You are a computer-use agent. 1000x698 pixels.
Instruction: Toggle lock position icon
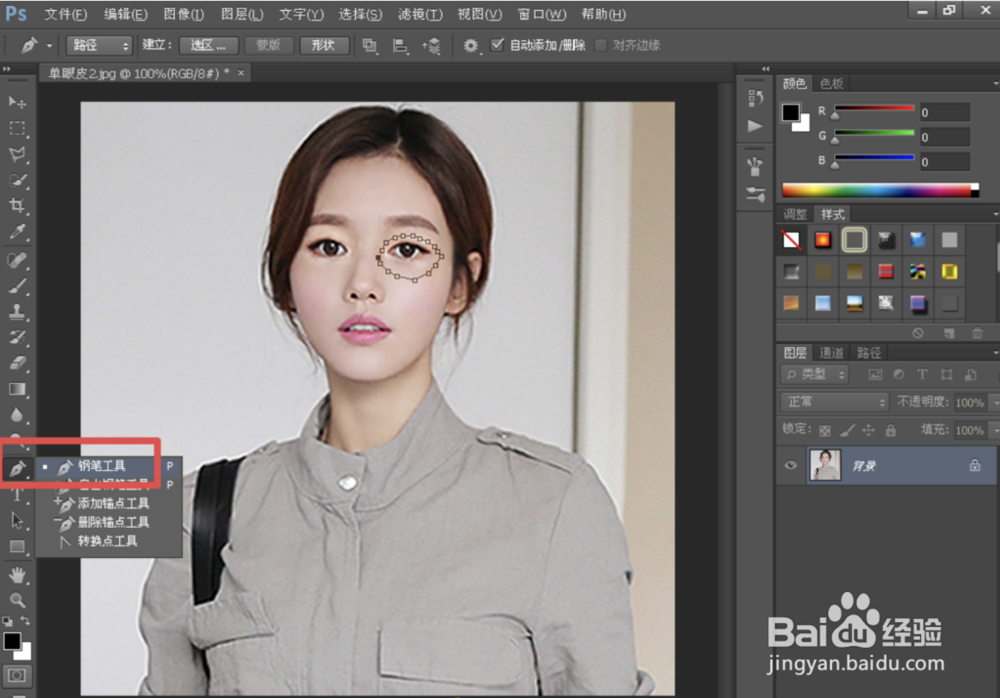pyautogui.click(x=869, y=430)
